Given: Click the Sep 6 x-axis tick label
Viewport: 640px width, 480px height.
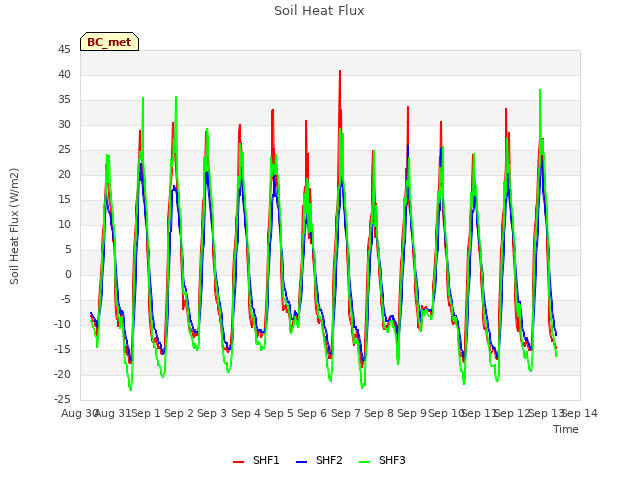Looking at the screenshot, I should [x=312, y=413].
